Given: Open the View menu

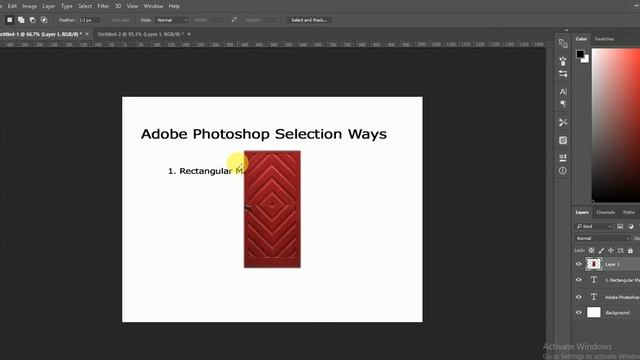Looking at the screenshot, I should (x=132, y=6).
